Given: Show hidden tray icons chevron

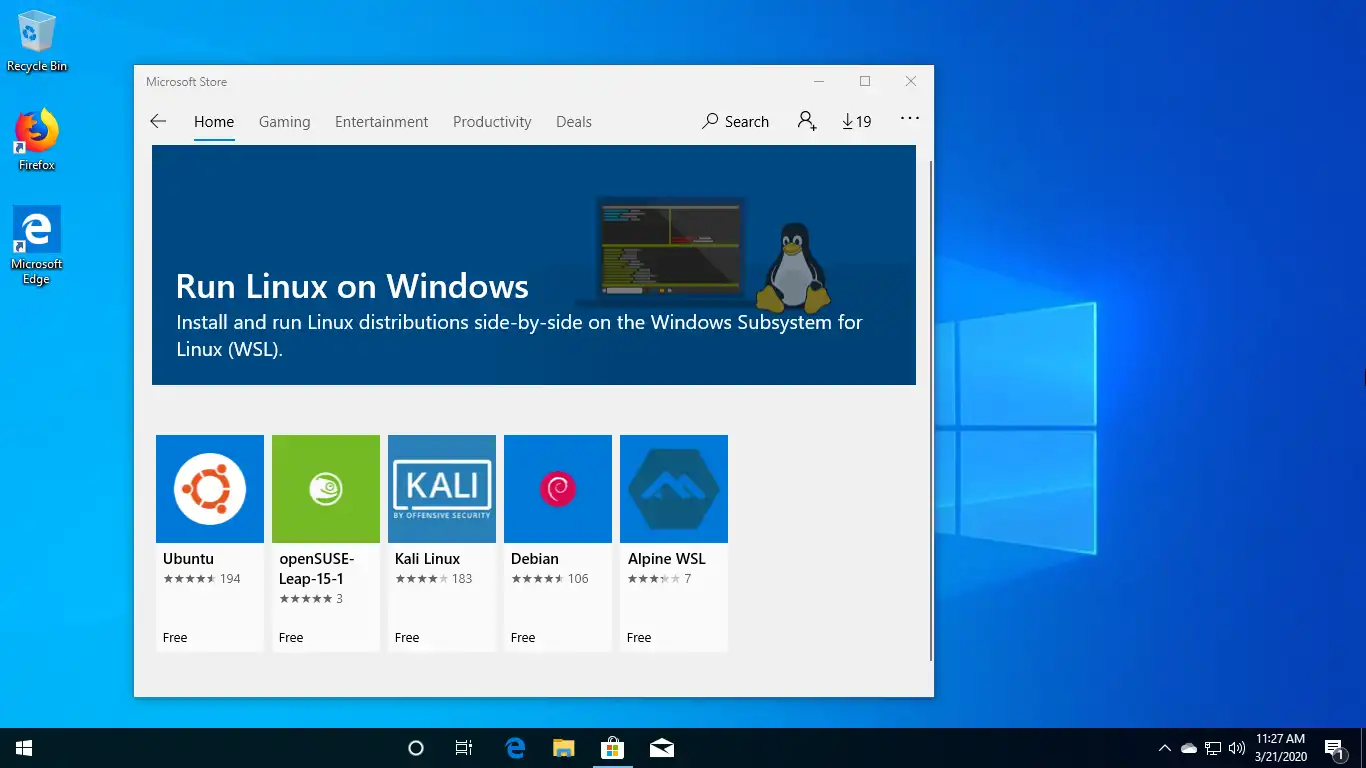Looking at the screenshot, I should [1165, 748].
